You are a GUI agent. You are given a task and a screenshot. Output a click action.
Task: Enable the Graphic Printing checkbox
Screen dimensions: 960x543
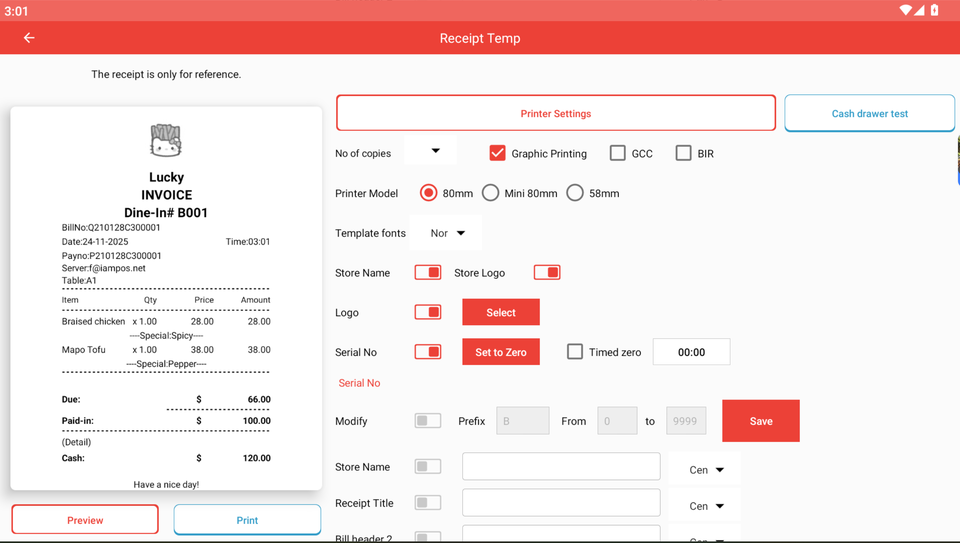coord(497,153)
